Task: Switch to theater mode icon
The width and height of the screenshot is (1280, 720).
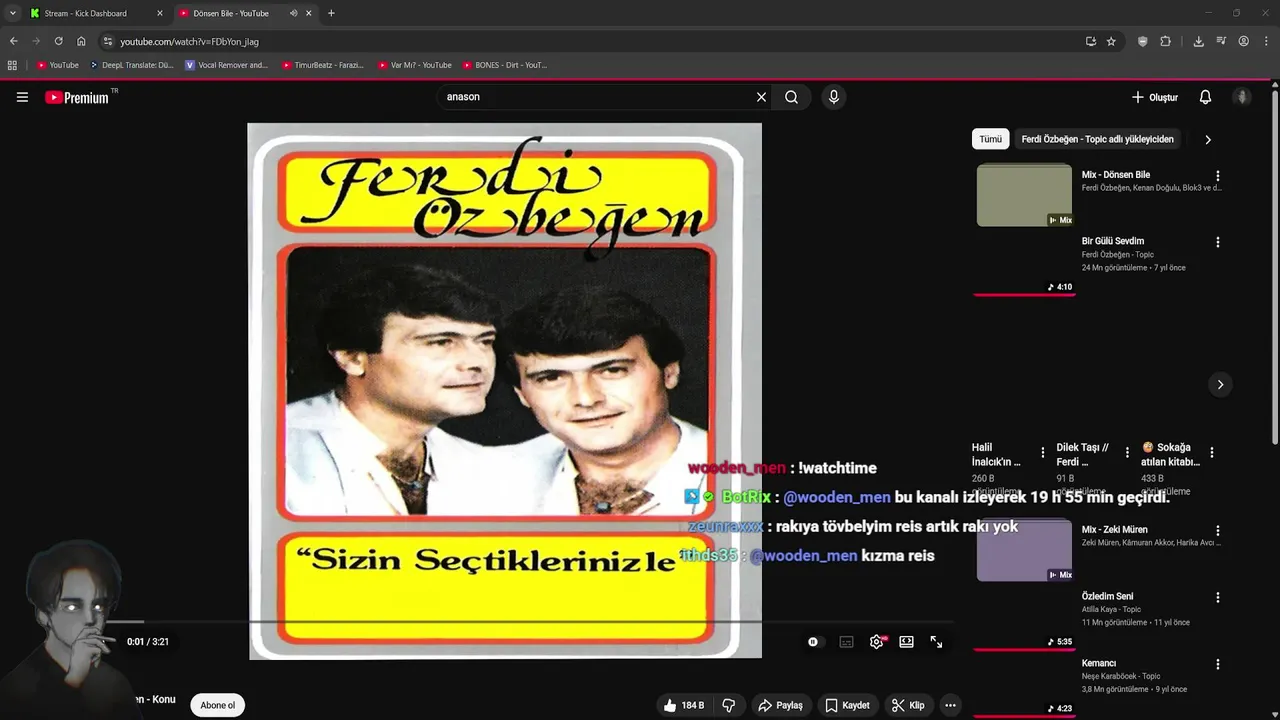Action: click(x=906, y=642)
